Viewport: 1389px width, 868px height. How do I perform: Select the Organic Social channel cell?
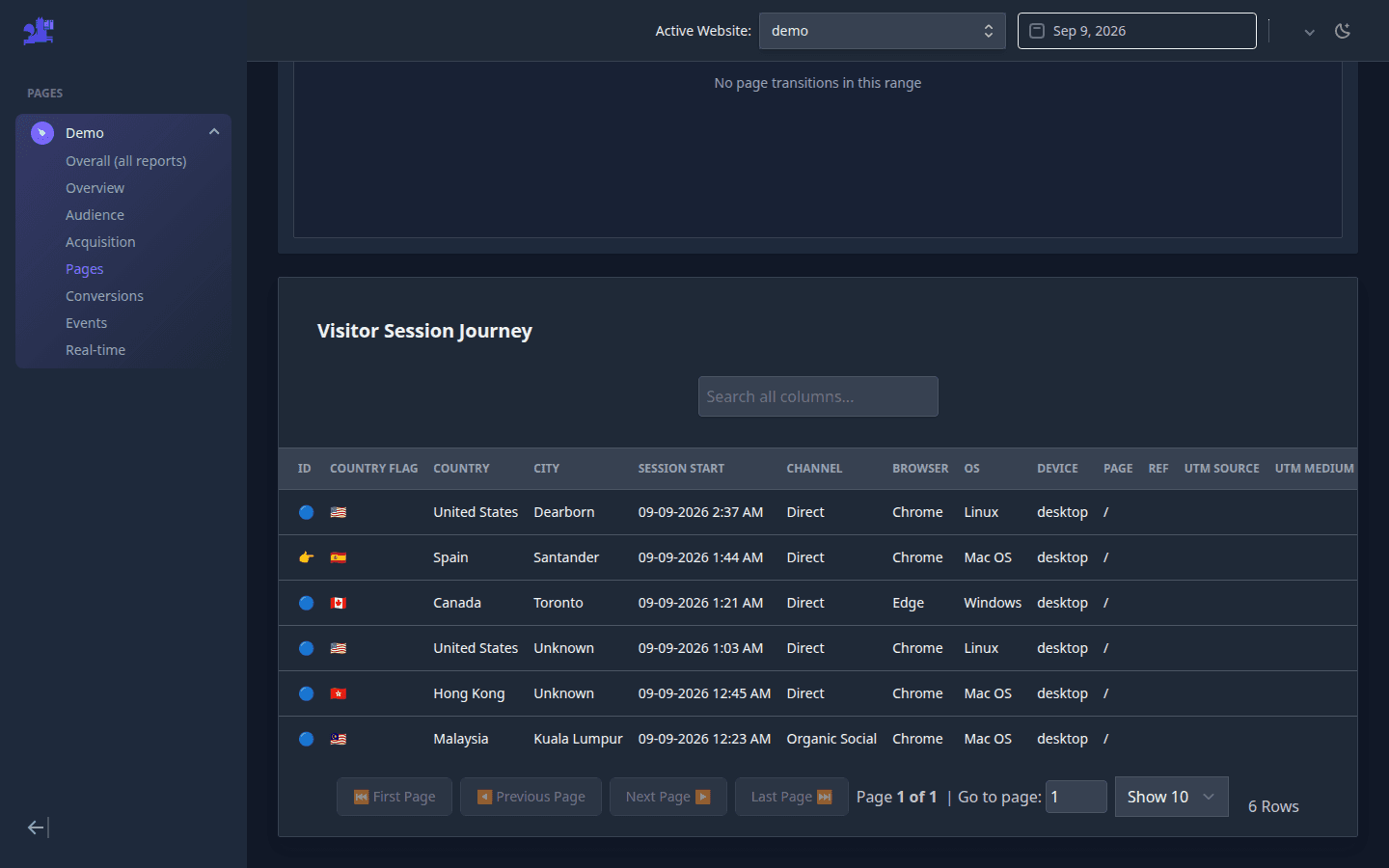831,739
